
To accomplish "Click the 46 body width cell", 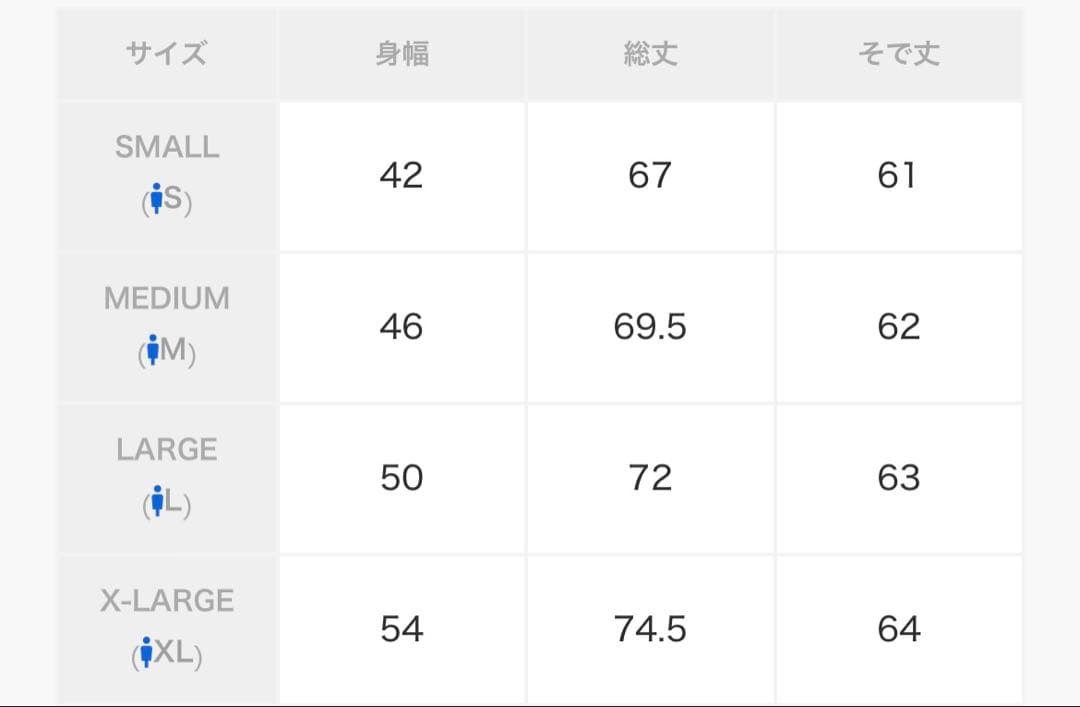I will (x=402, y=327).
